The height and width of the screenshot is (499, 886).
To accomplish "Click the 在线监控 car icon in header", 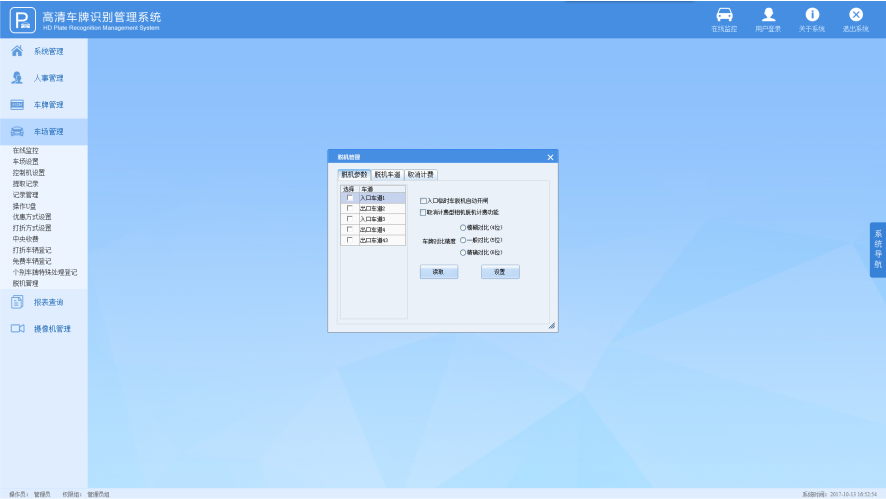I will coord(724,15).
